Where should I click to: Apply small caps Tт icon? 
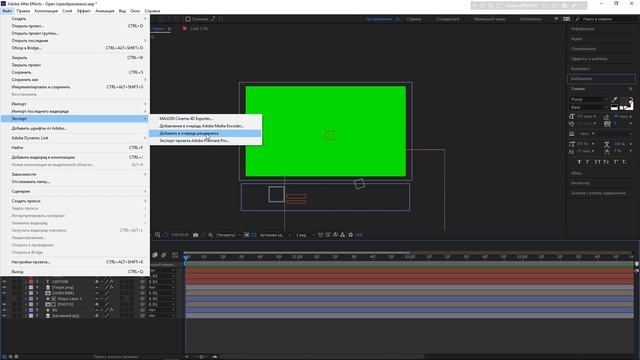(606, 162)
